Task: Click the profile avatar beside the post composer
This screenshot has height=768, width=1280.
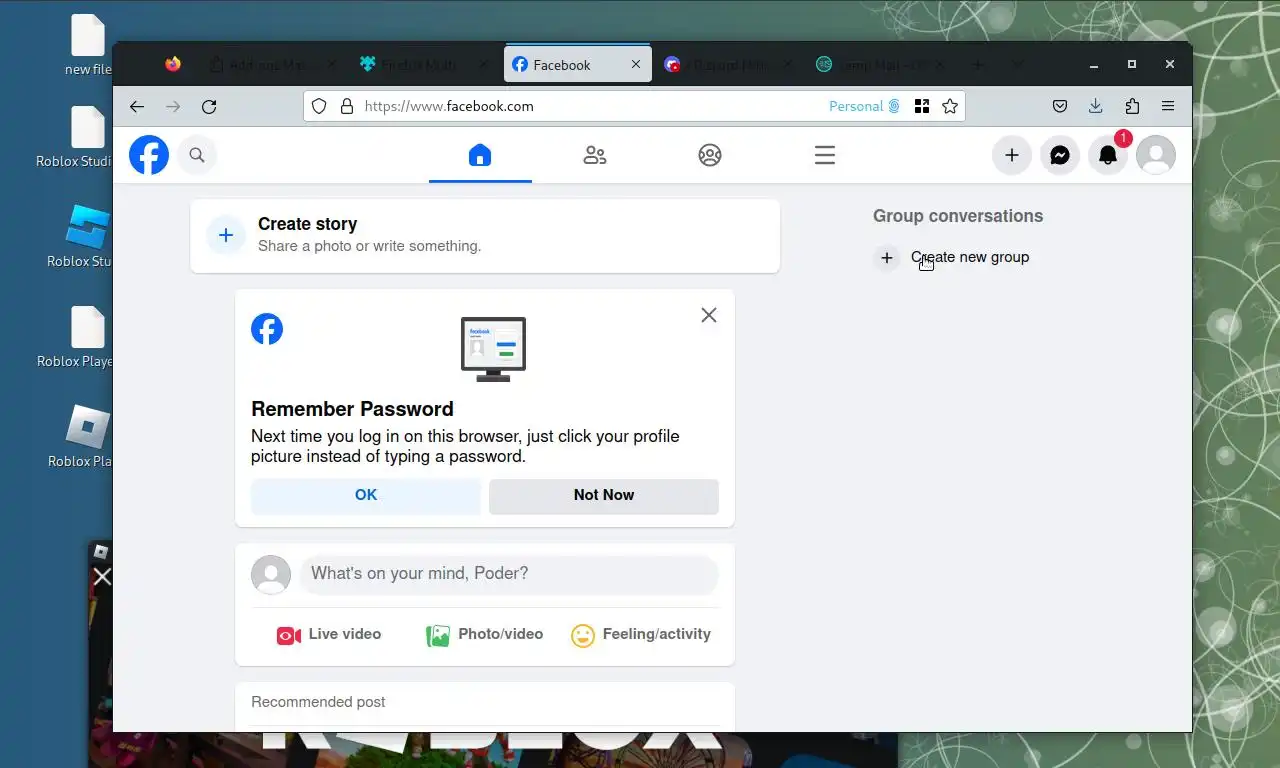Action: coord(271,575)
